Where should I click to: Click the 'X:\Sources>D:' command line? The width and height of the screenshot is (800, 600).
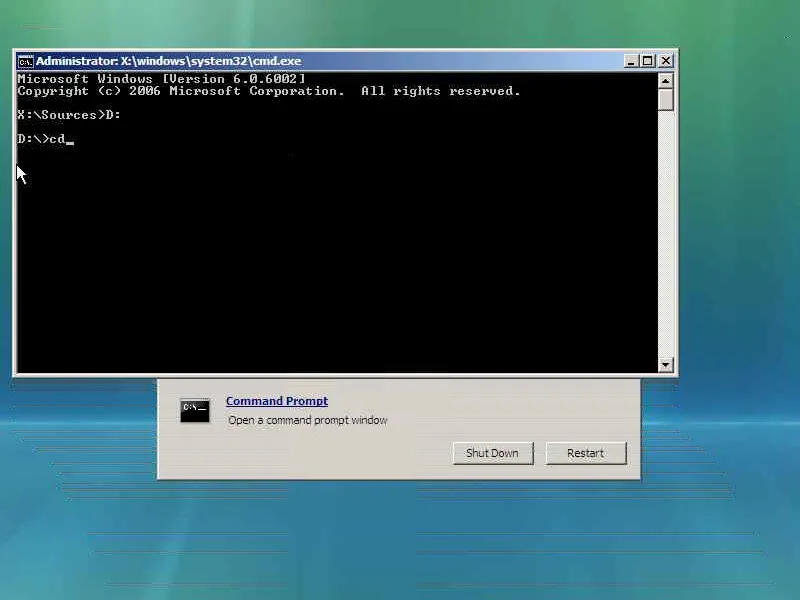pyautogui.click(x=69, y=115)
